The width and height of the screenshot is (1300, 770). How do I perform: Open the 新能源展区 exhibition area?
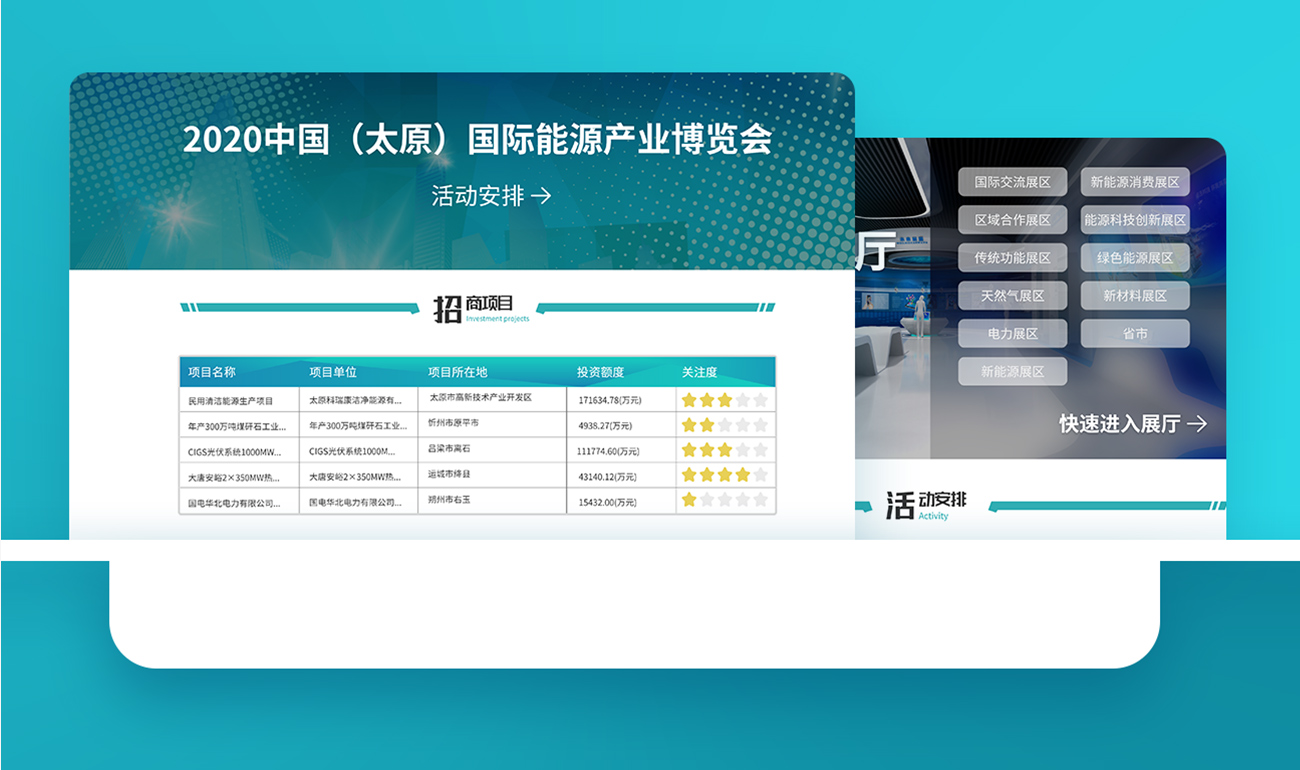1012,372
